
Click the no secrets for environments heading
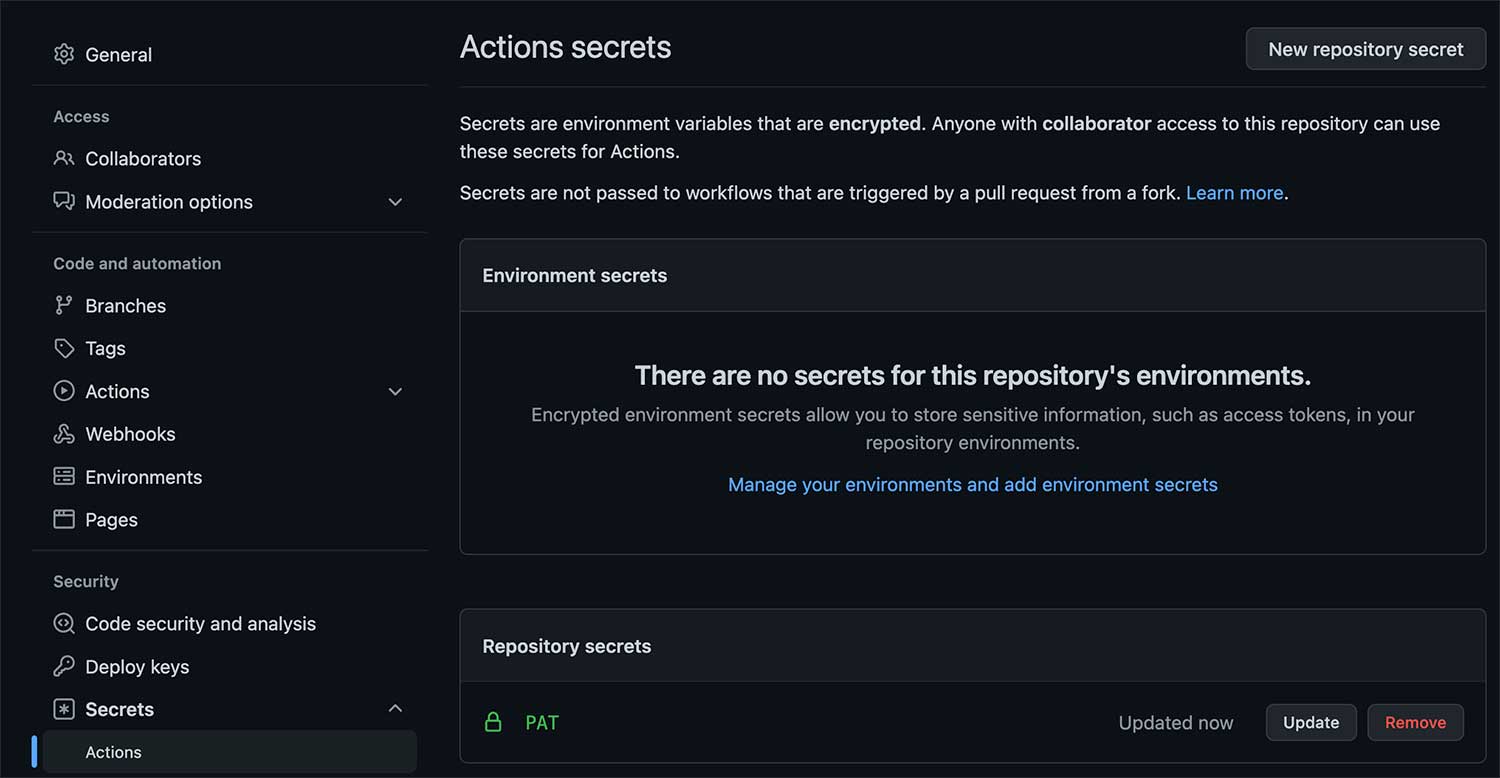click(973, 375)
